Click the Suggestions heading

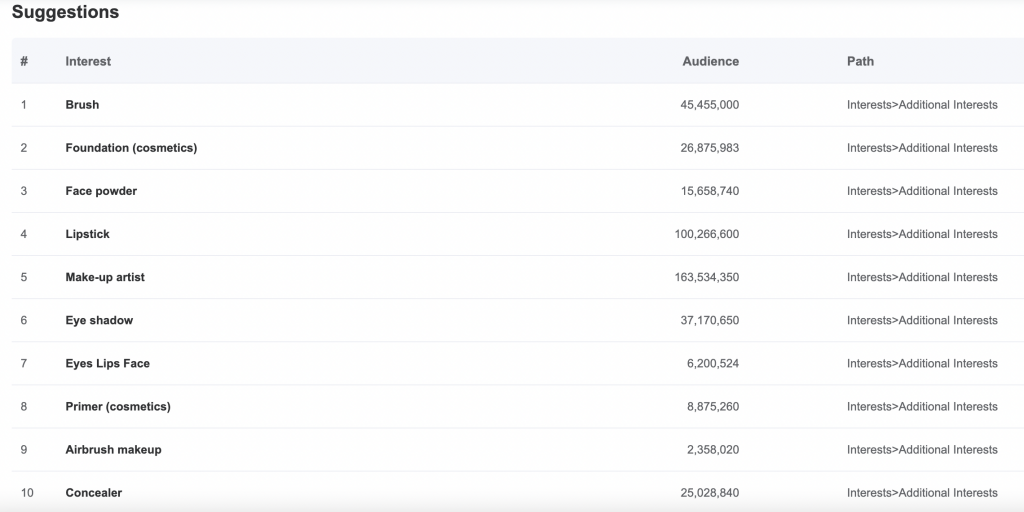click(65, 12)
